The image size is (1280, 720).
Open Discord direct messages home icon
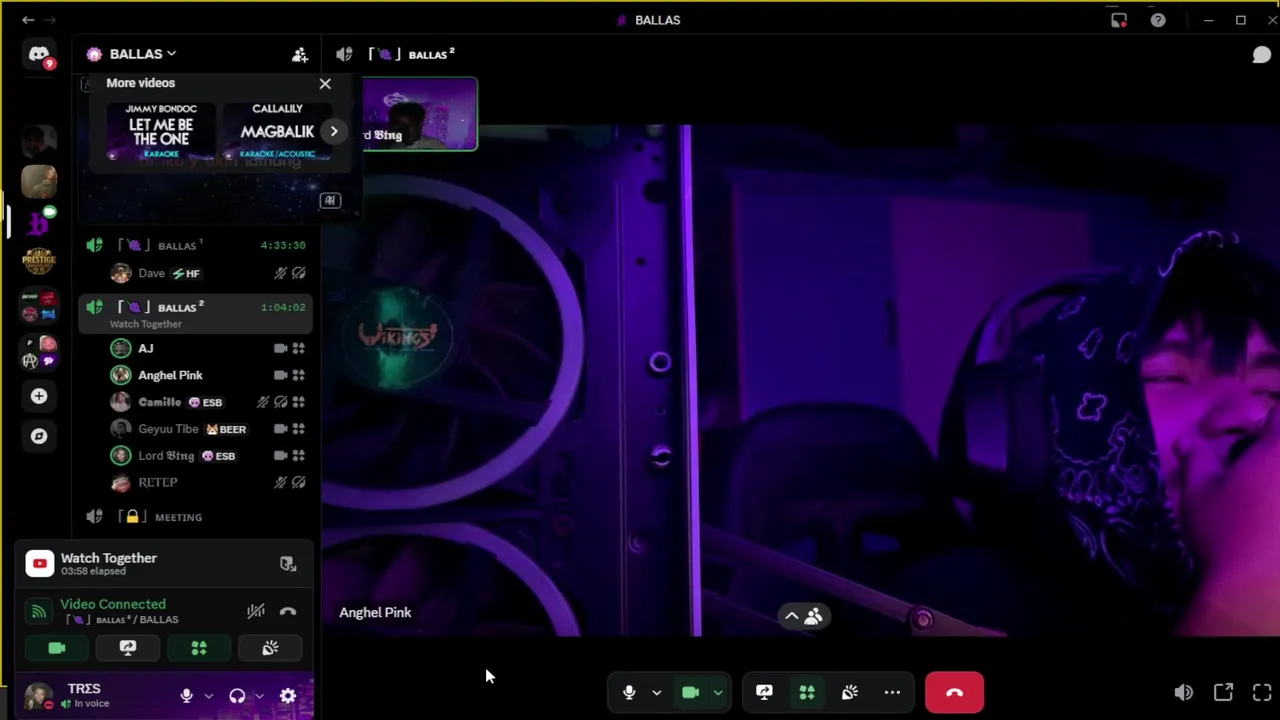click(39, 55)
